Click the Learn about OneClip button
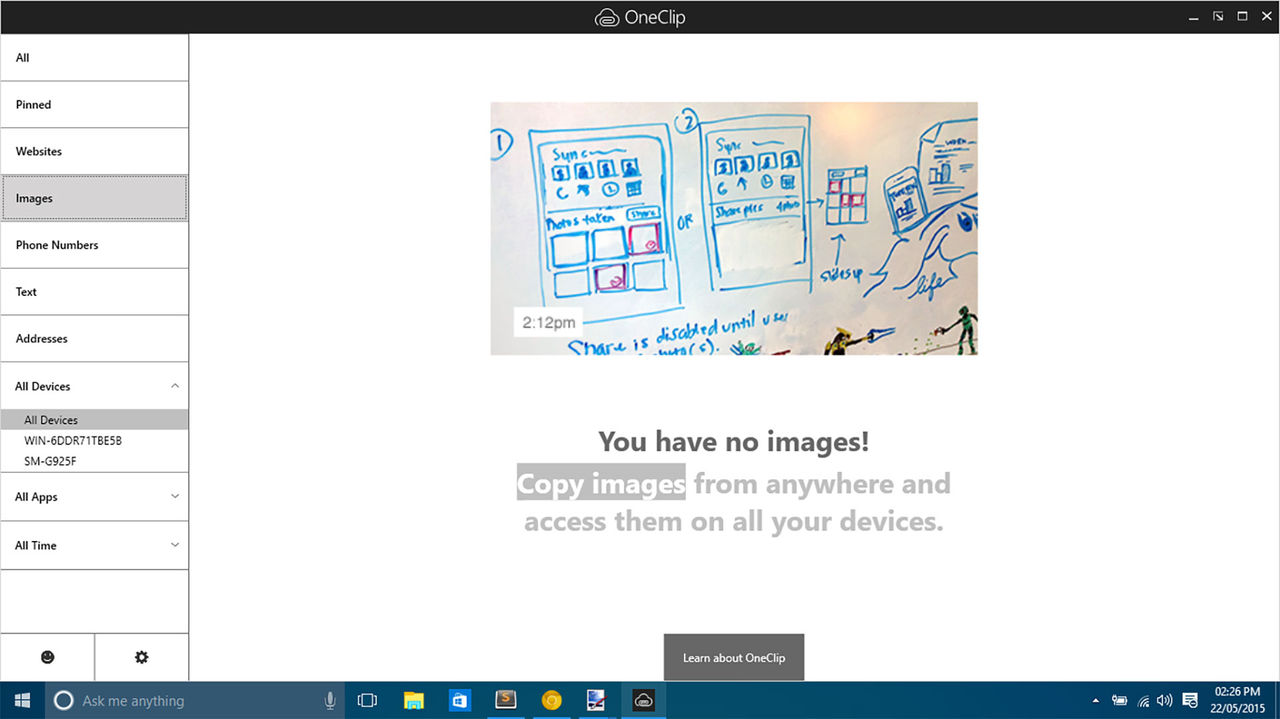Screen dimensions: 1280x719 pos(734,657)
